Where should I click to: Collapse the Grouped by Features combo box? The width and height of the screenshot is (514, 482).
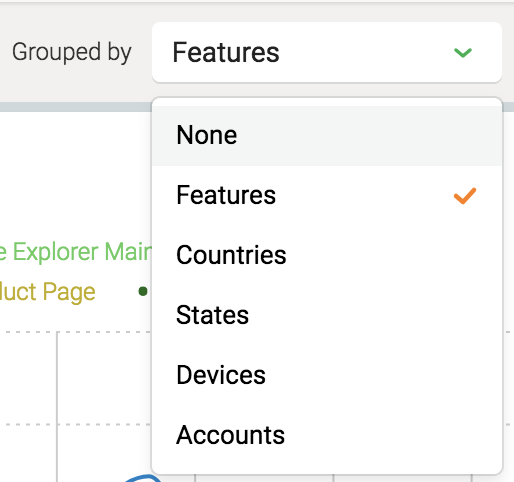click(327, 52)
